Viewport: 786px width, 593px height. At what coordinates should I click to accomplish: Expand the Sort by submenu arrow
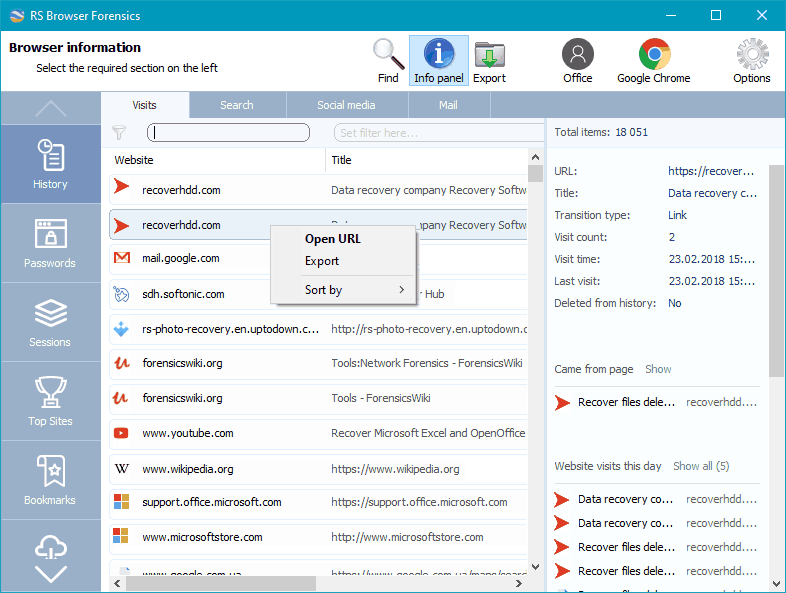[402, 290]
